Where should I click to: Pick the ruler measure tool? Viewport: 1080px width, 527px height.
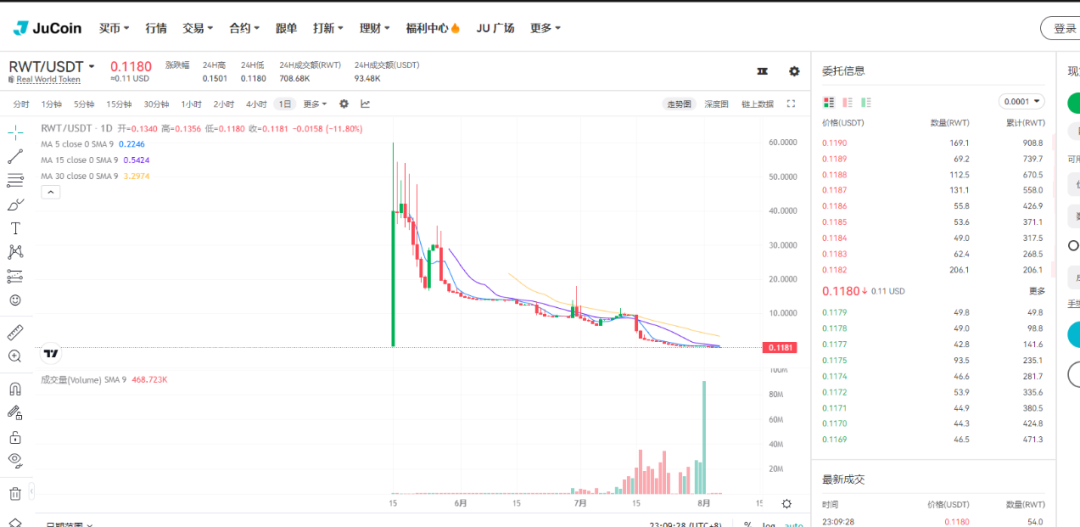(15, 332)
